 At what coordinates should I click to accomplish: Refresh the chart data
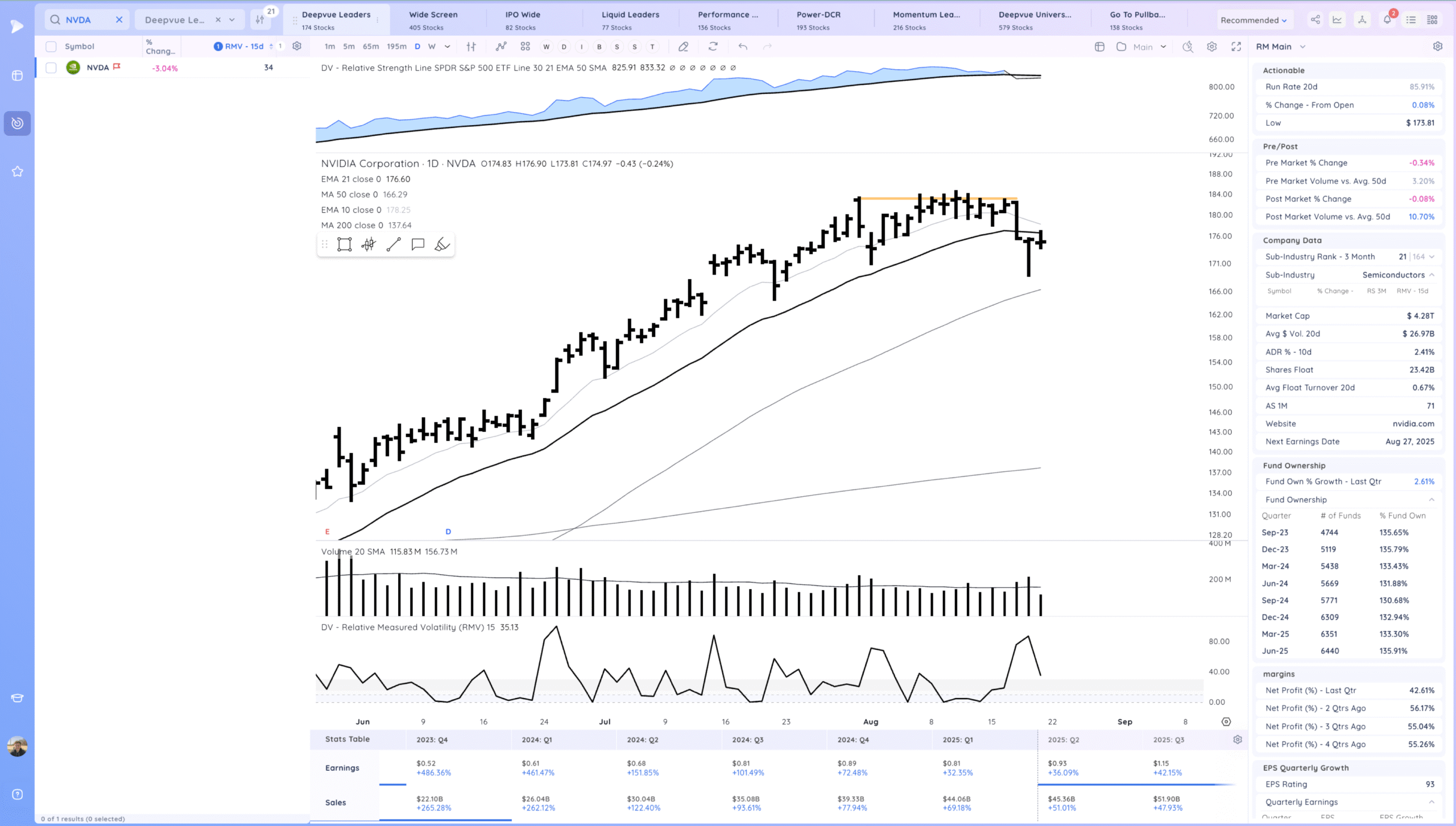tap(713, 47)
